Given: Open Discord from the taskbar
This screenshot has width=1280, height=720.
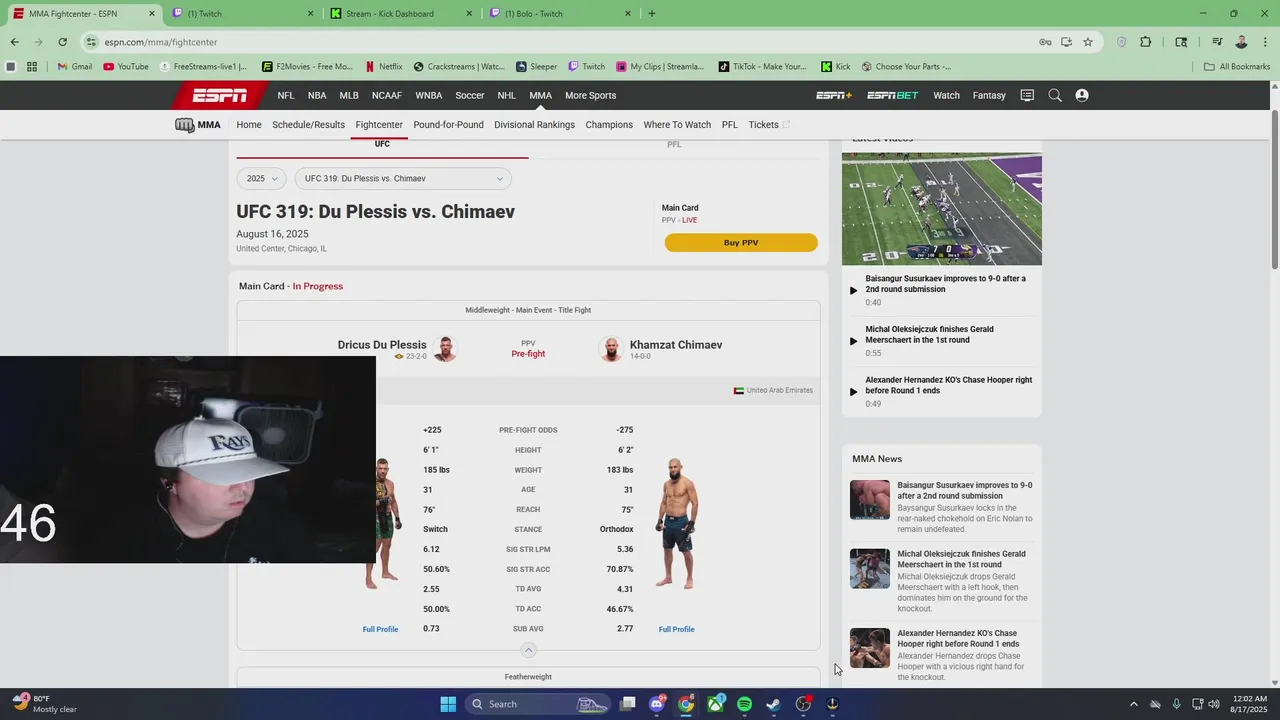Looking at the screenshot, I should [657, 704].
